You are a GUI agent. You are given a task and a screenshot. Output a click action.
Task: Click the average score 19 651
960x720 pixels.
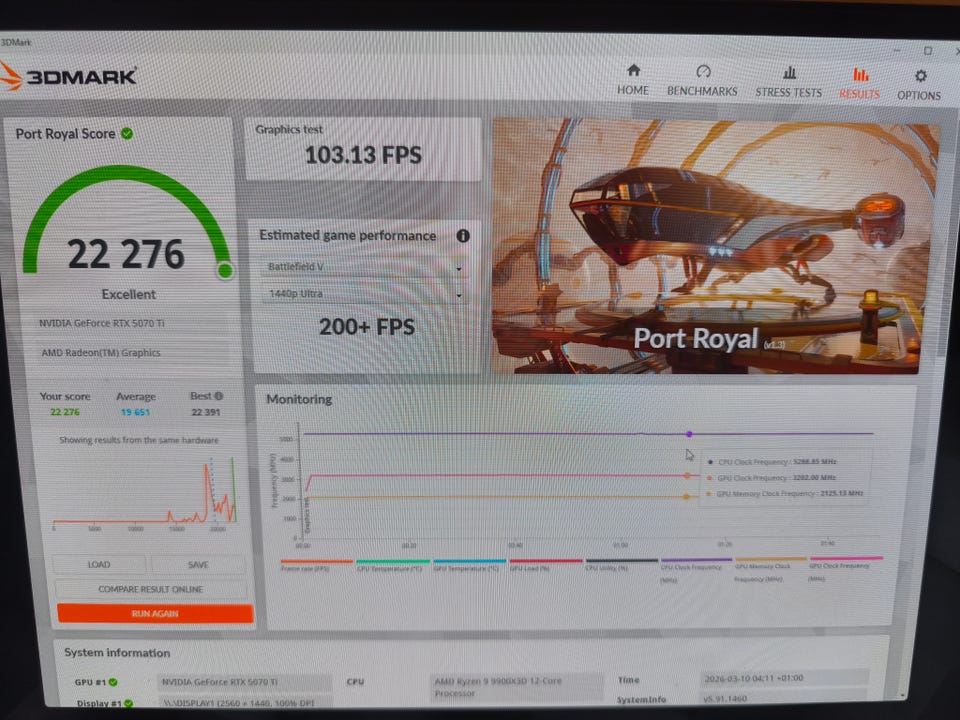(x=135, y=412)
